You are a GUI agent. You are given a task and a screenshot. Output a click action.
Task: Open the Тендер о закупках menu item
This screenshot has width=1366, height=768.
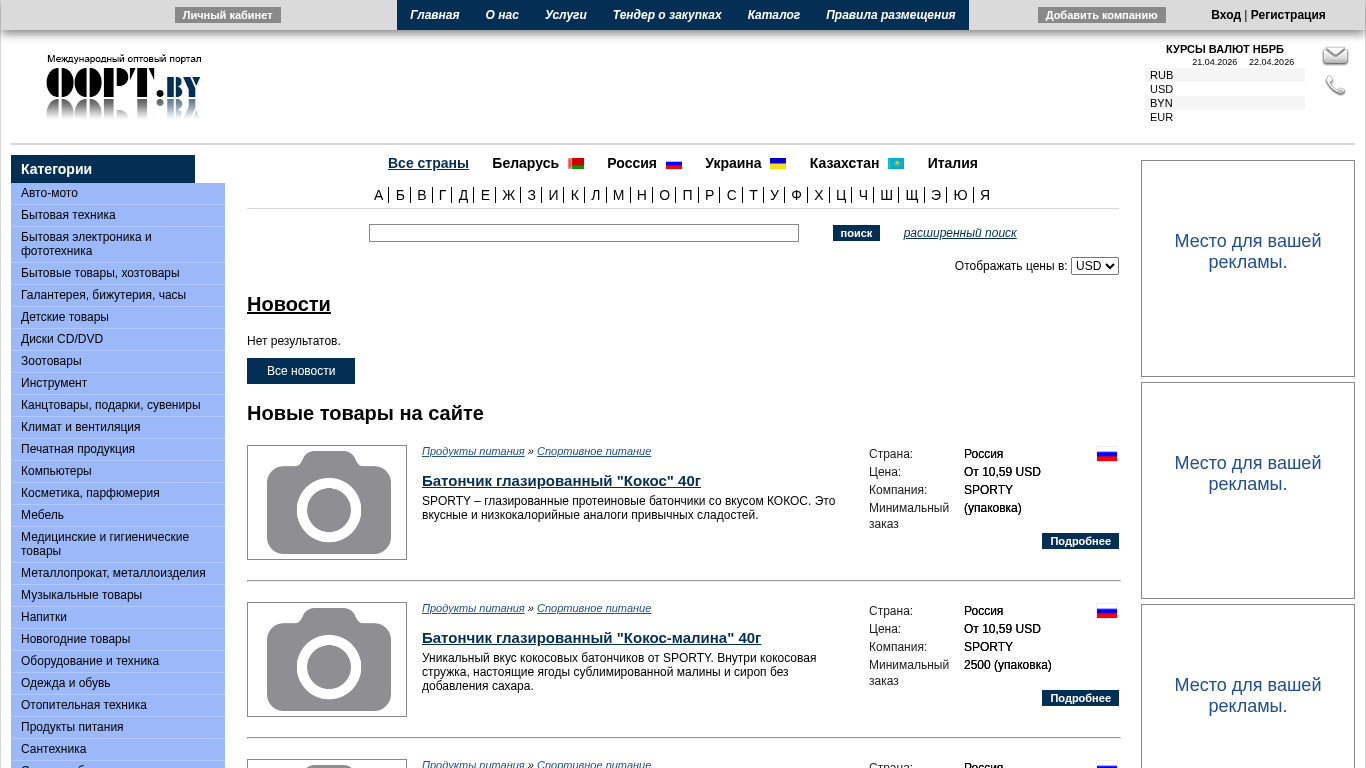[x=667, y=15]
